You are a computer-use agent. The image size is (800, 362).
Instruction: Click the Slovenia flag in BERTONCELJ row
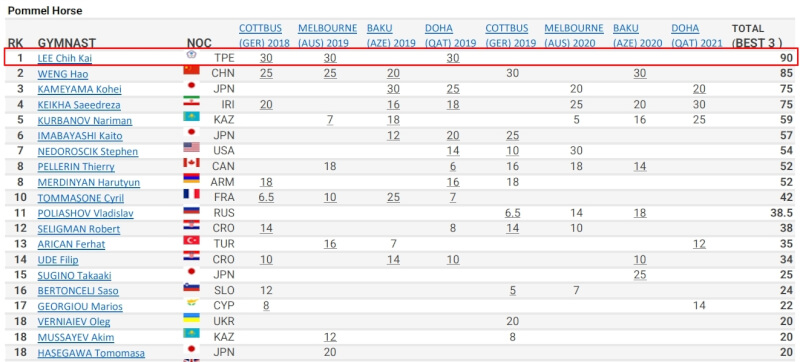(191, 287)
